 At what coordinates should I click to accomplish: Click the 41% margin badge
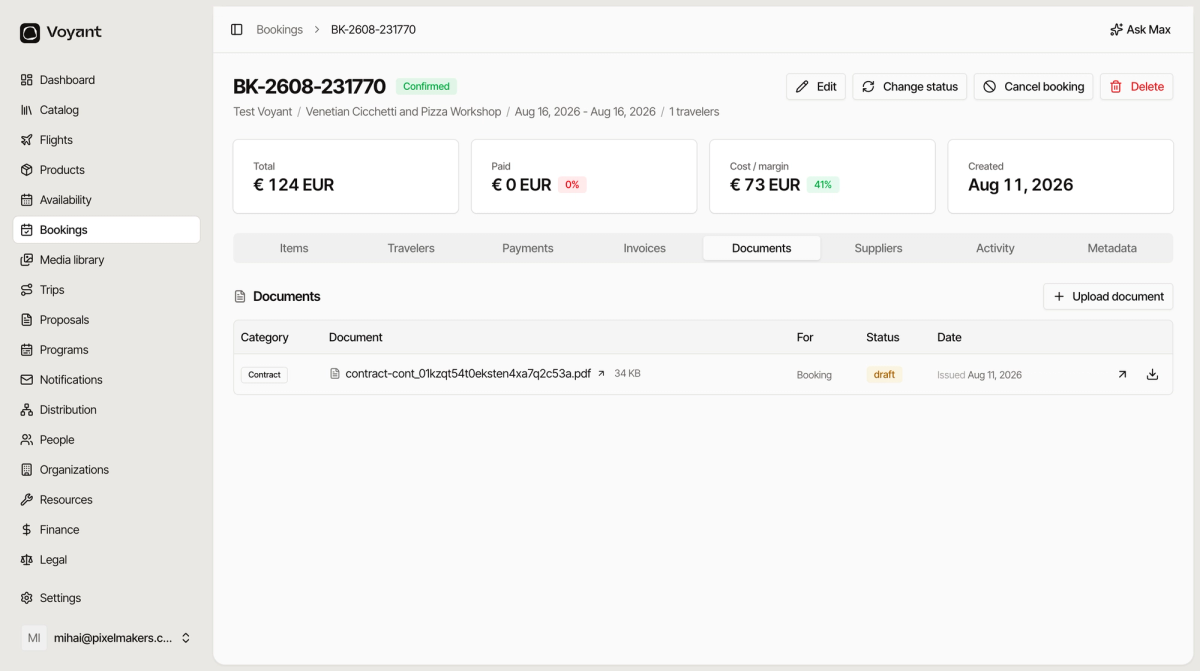[823, 185]
